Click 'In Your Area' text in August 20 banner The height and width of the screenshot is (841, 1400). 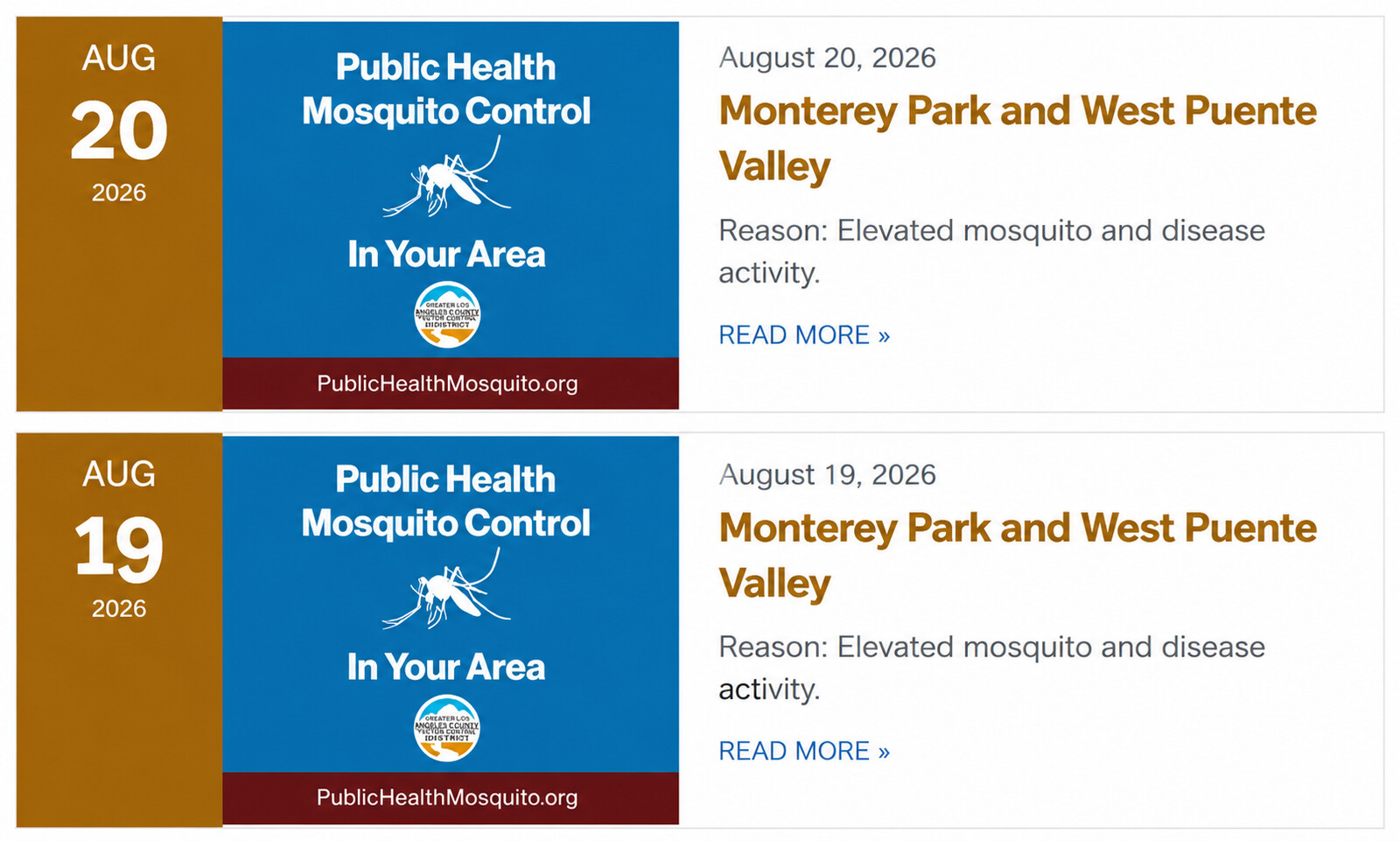[x=446, y=255]
